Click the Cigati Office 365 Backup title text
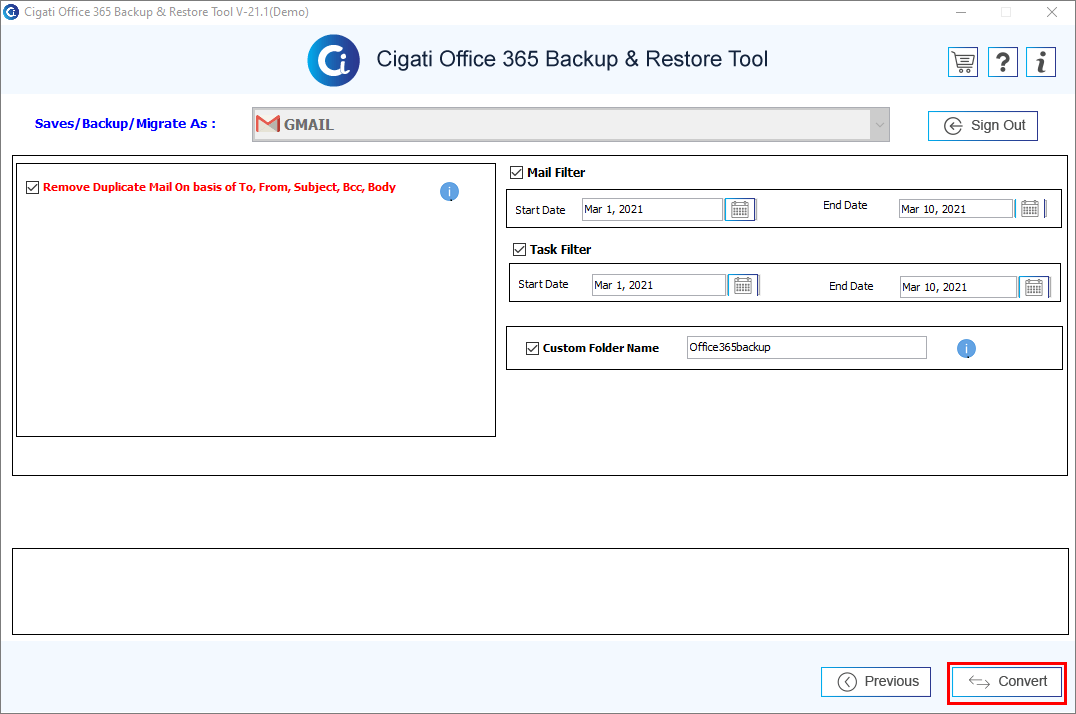1076x714 pixels. point(572,59)
